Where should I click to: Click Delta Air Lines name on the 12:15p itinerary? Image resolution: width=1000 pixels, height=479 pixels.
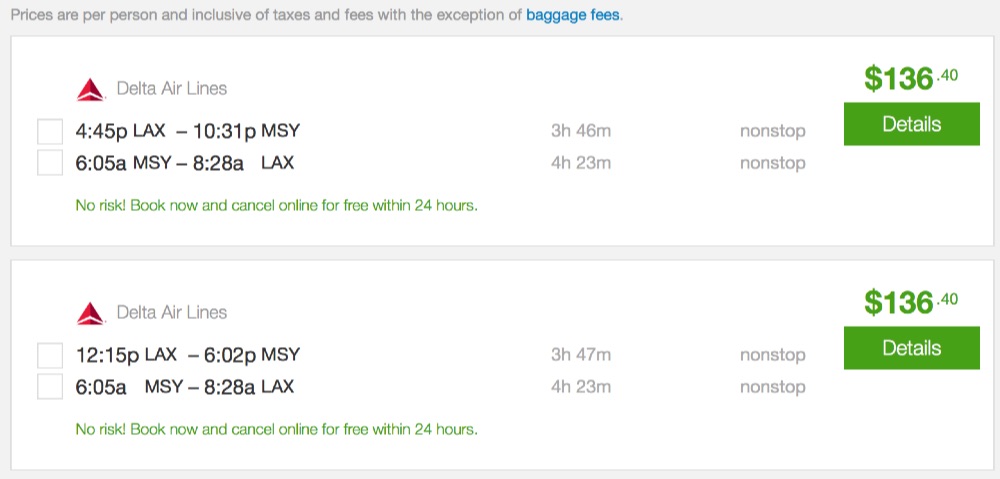(172, 313)
